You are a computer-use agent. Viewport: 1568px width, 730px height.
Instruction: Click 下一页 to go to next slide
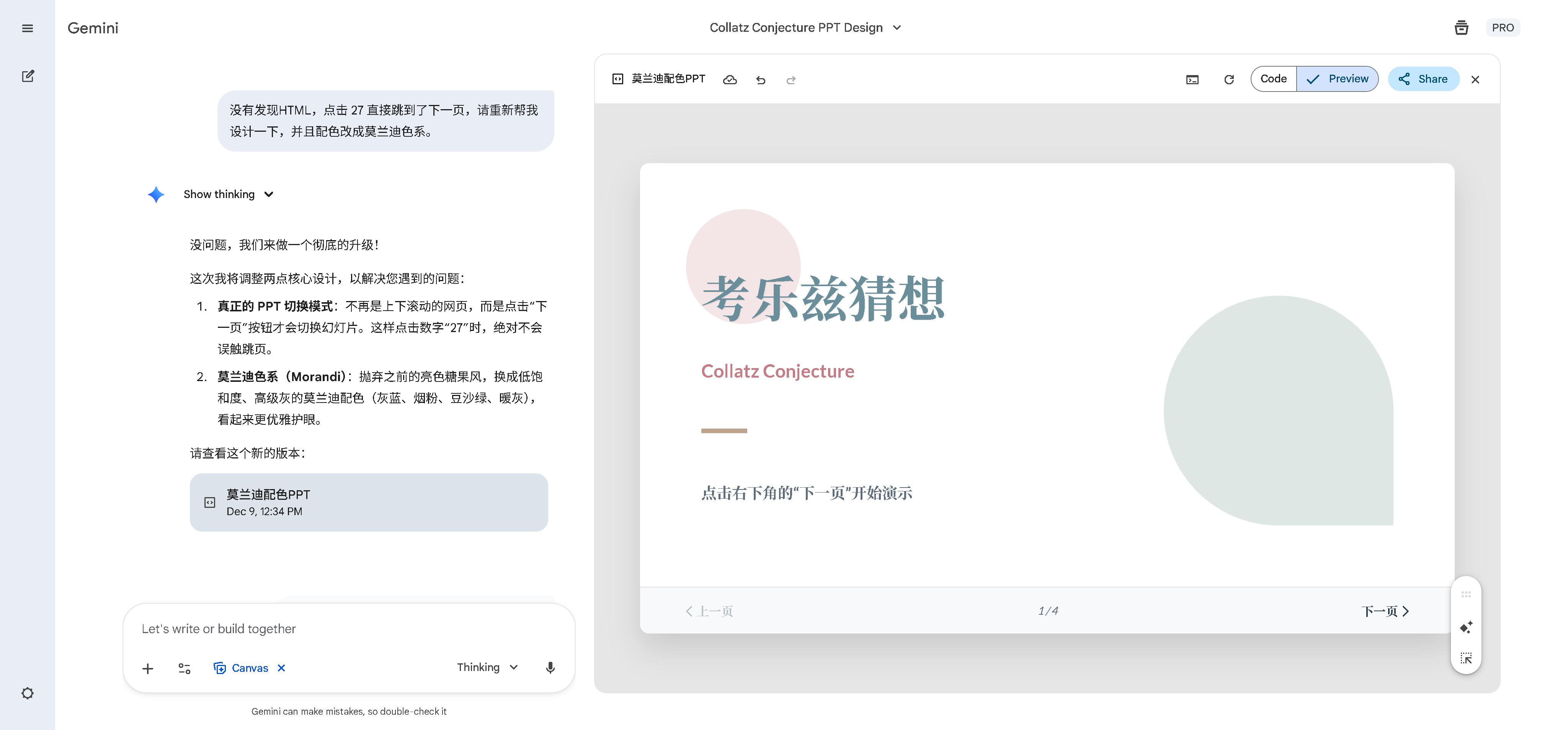point(1385,611)
